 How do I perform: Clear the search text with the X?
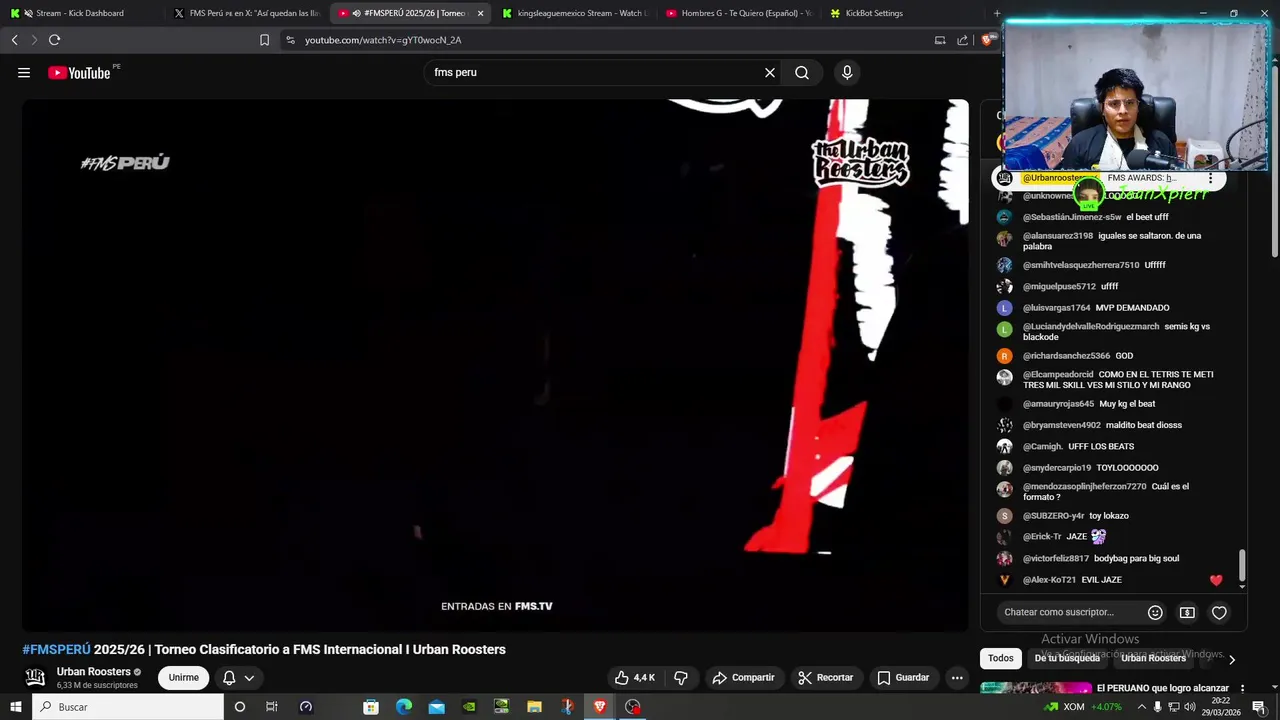pos(770,72)
